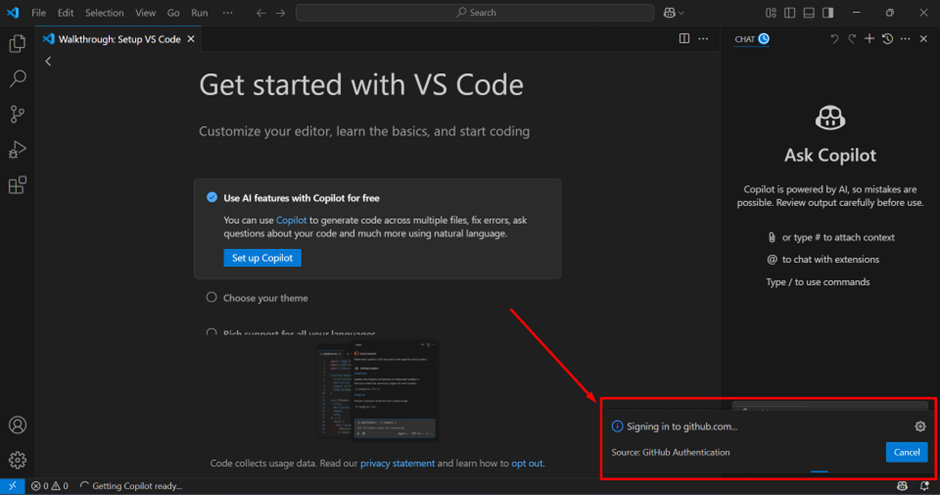Click the Set up Copilot button
Screen dimensions: 940x495
[x=263, y=258]
